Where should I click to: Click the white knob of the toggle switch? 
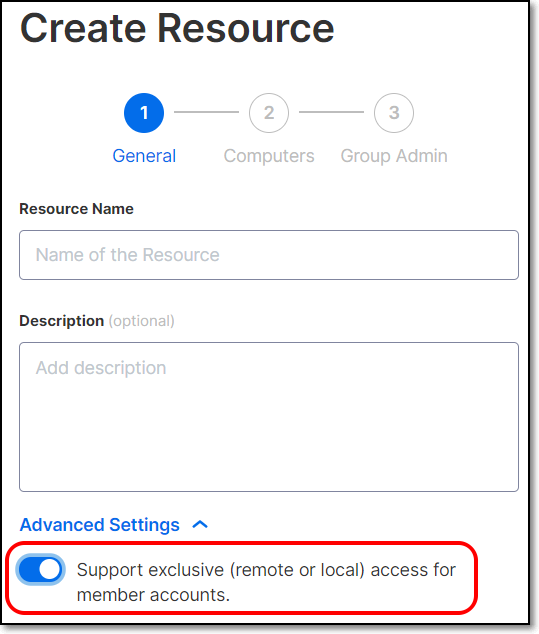pyautogui.click(x=50, y=570)
